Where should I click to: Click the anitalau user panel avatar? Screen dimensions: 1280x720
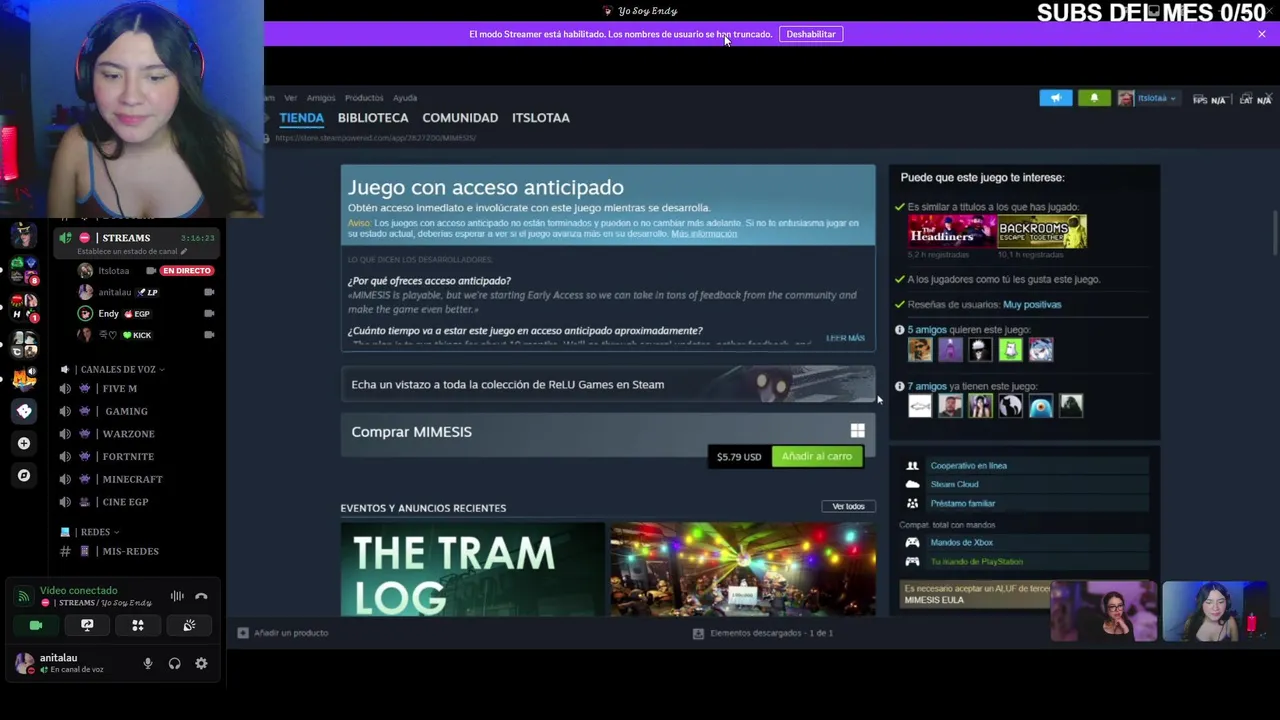click(24, 663)
